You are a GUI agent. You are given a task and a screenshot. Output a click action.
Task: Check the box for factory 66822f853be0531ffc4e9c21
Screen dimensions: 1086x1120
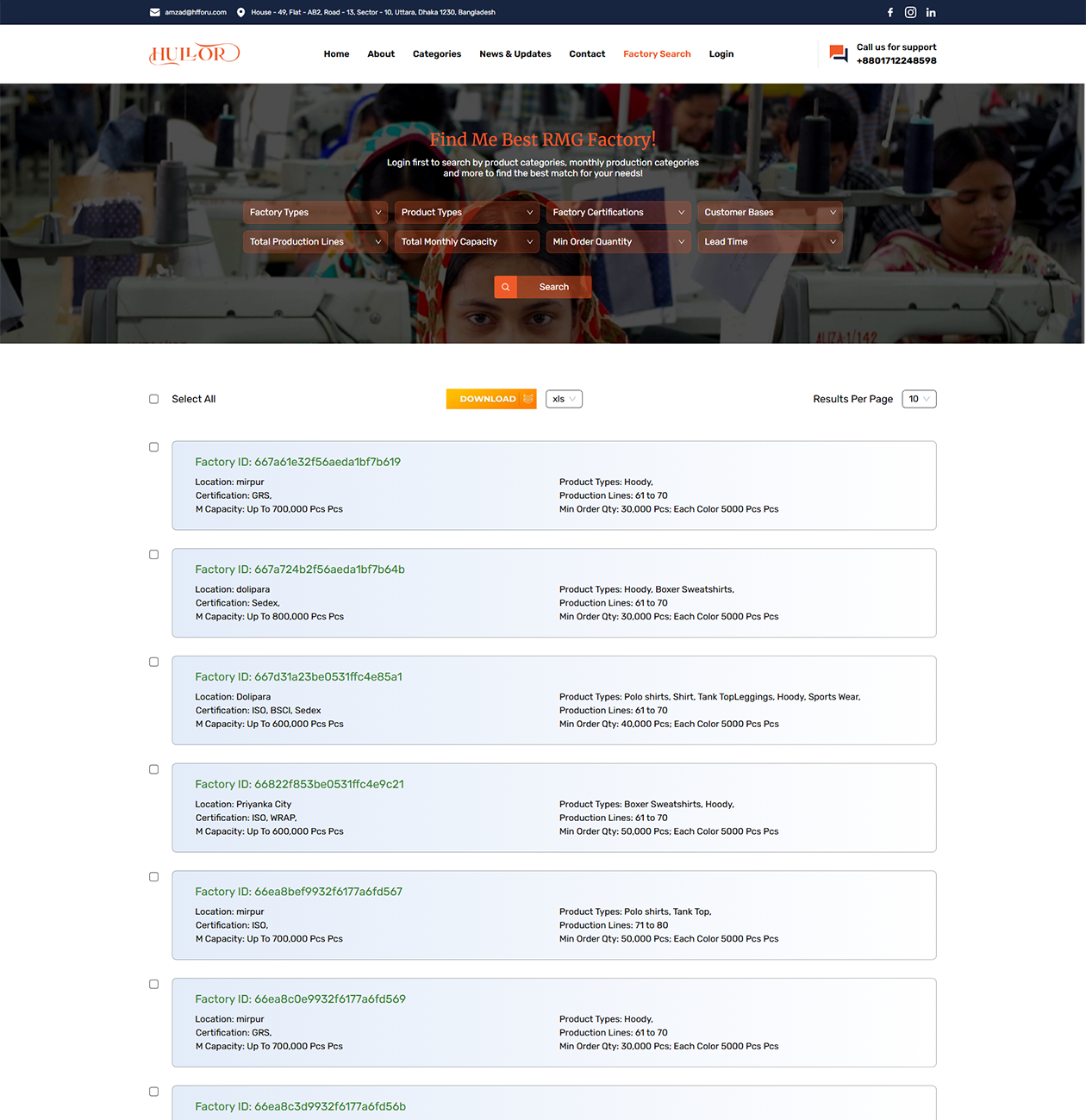tap(154, 769)
